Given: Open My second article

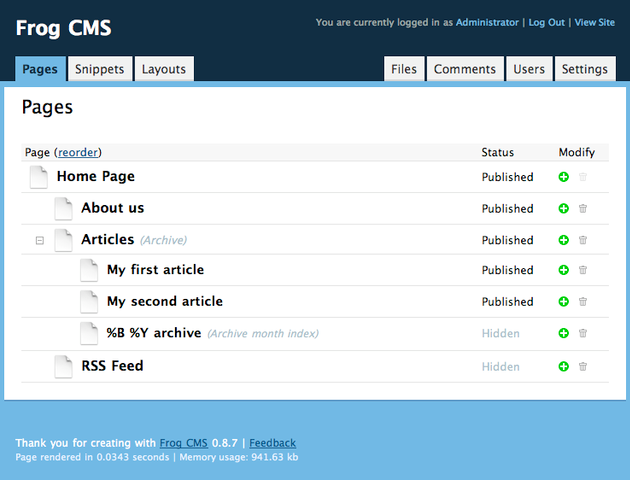Looking at the screenshot, I should click(165, 301).
